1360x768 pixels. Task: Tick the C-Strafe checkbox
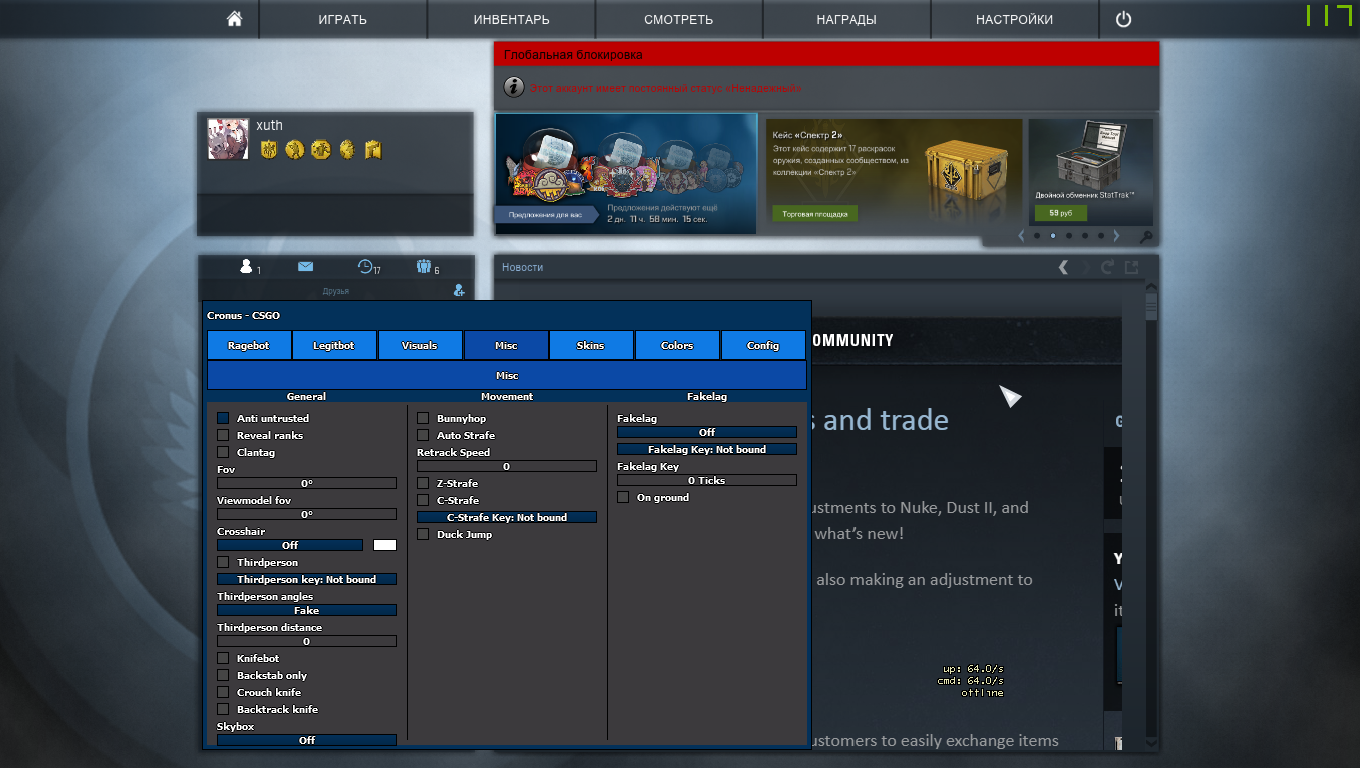point(423,500)
